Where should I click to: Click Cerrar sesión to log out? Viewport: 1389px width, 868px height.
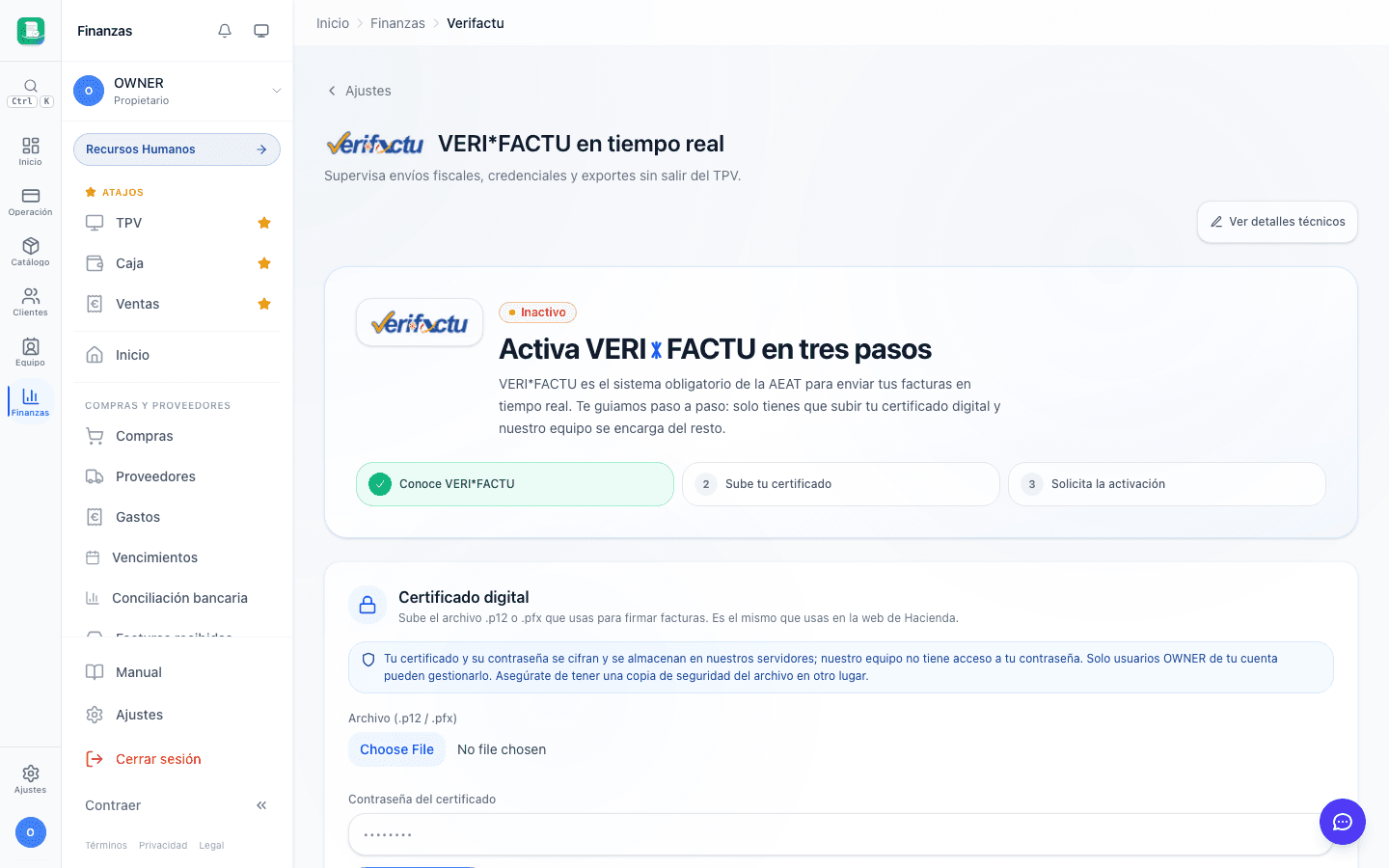[x=177, y=759]
